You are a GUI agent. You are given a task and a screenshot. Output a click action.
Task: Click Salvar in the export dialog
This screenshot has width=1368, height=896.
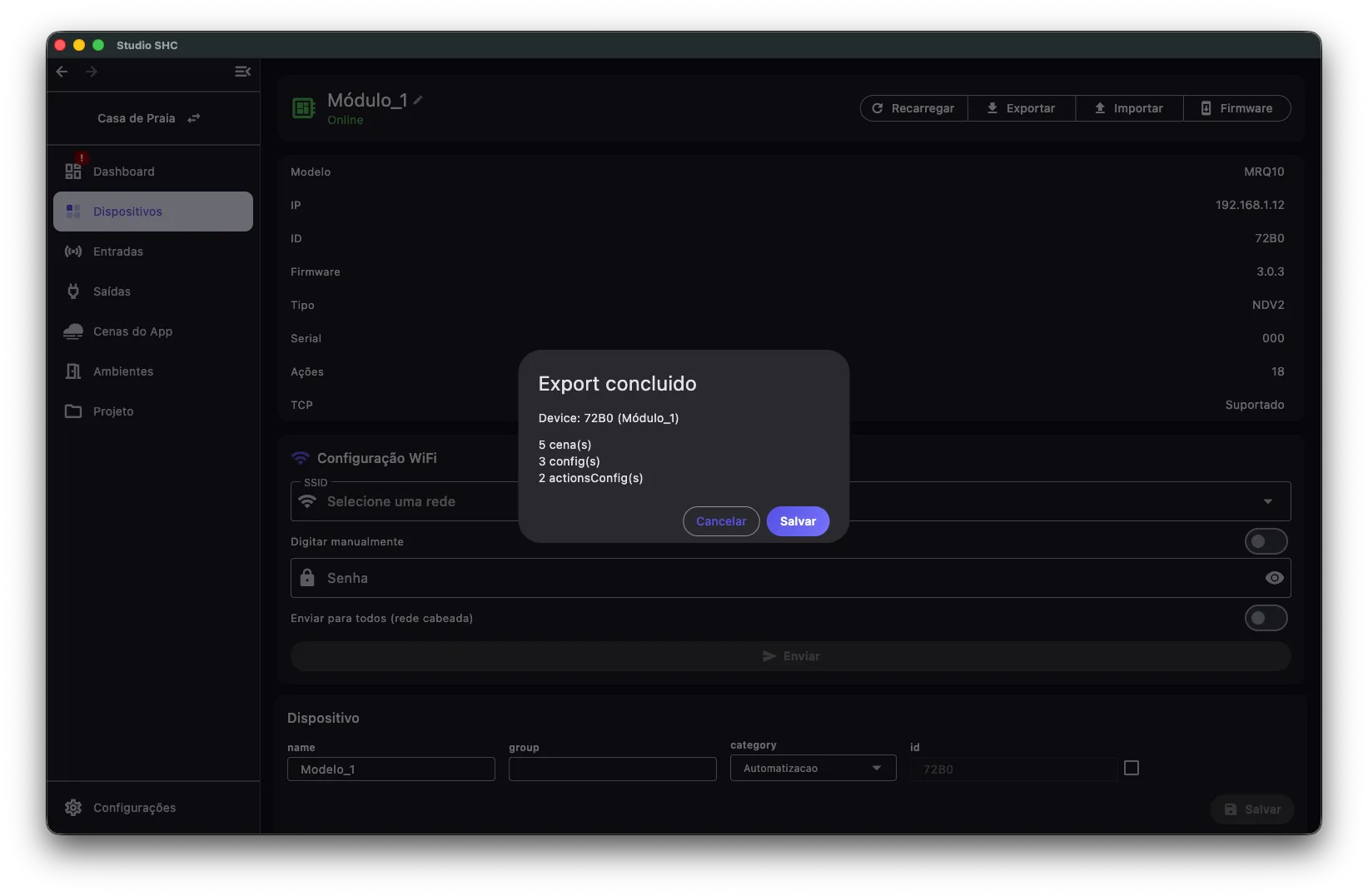point(798,521)
